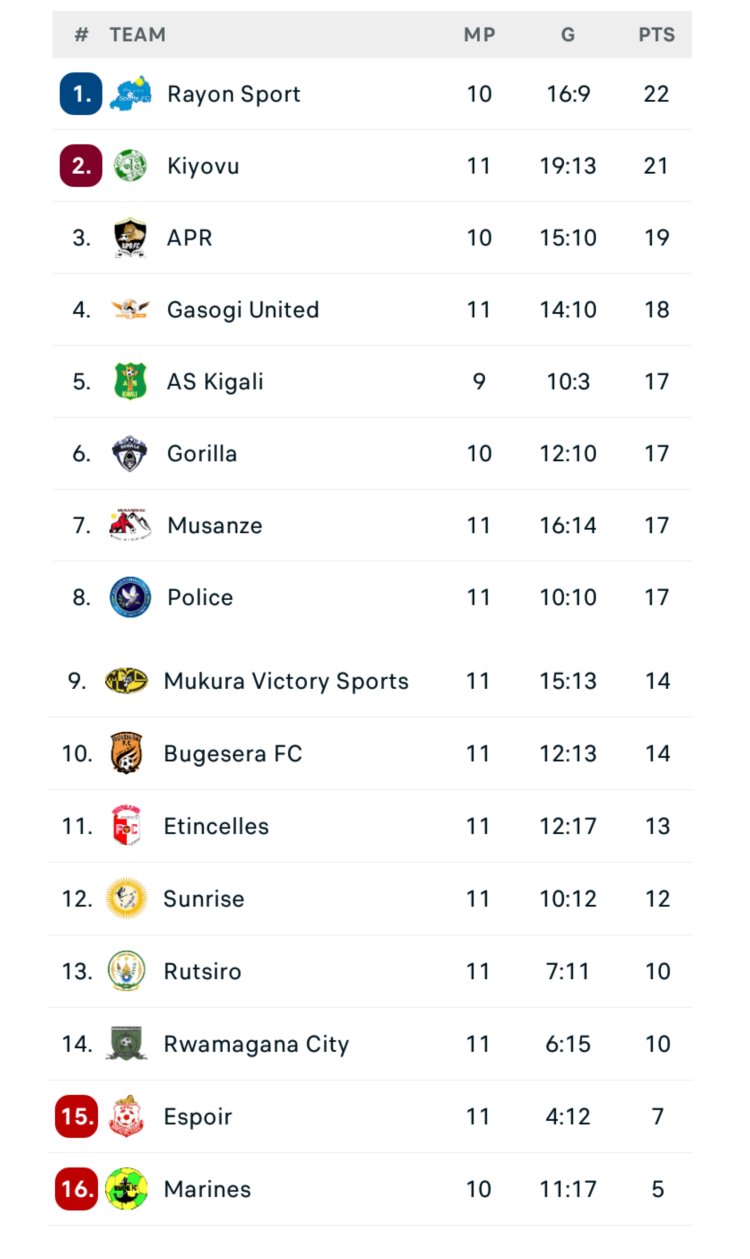Image resolution: width=750 pixels, height=1259 pixels.
Task: Click the AS Kigali green crest
Action: point(130,382)
